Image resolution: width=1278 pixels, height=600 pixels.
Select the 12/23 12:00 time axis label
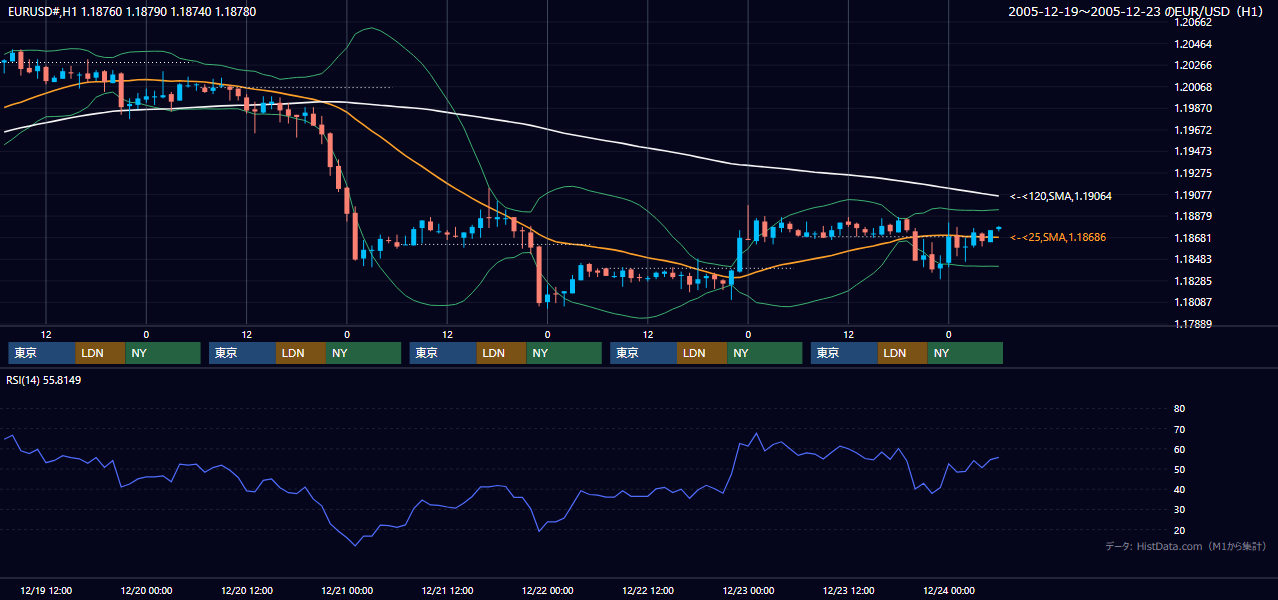point(849,590)
